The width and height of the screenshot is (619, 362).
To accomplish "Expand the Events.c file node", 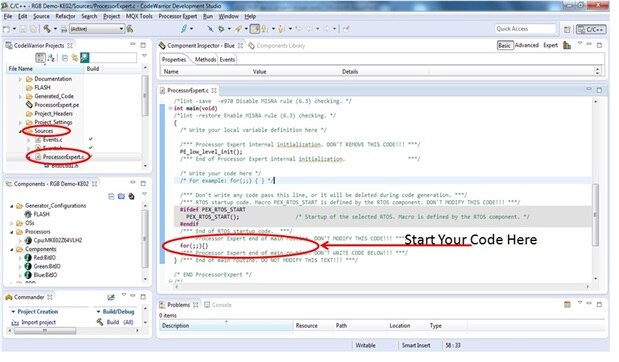I will coord(28,140).
